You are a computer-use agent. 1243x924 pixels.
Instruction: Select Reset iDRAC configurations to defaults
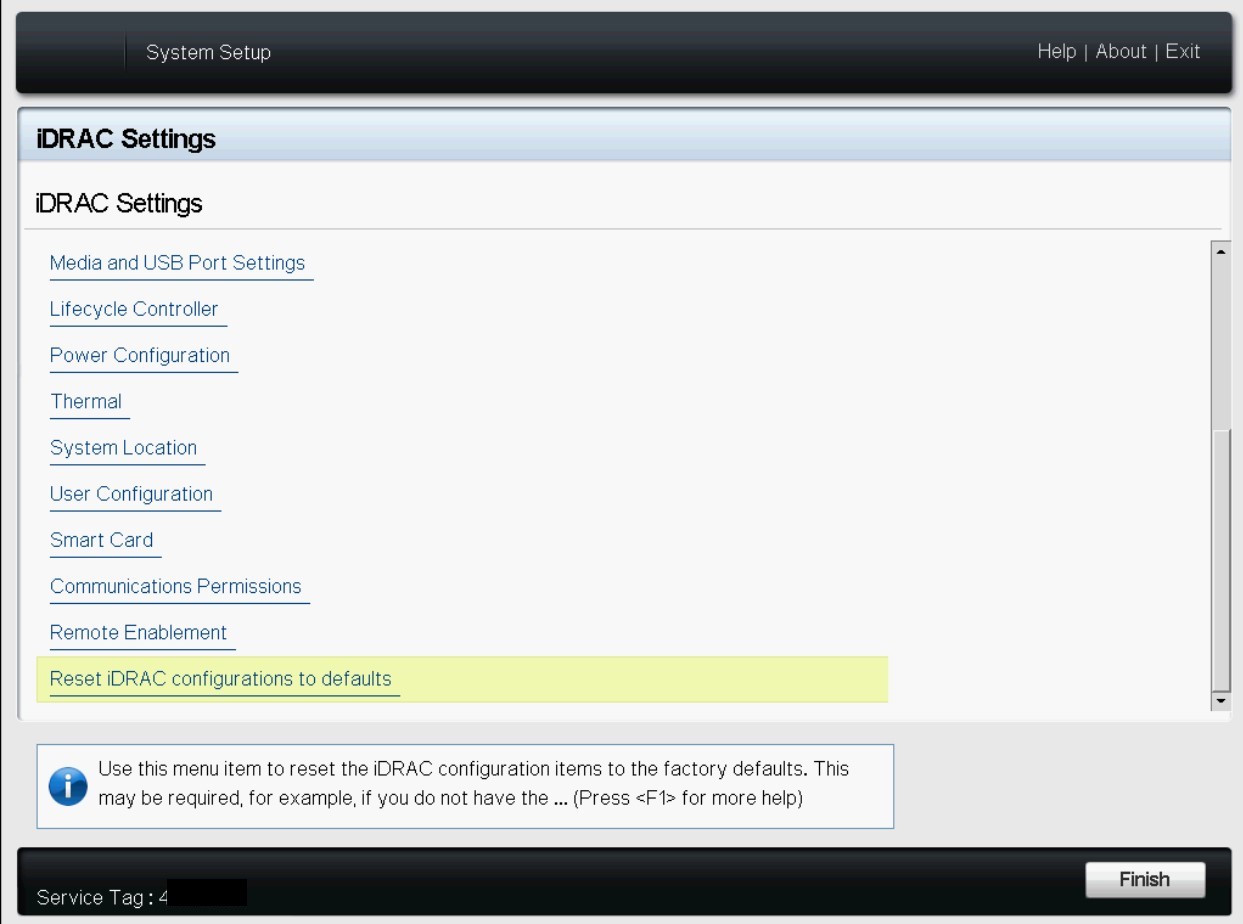[461, 679]
